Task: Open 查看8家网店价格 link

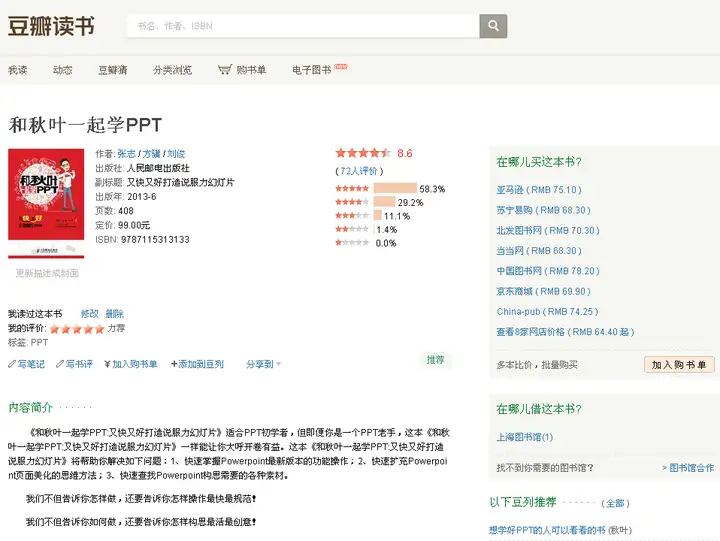Action: (x=565, y=332)
